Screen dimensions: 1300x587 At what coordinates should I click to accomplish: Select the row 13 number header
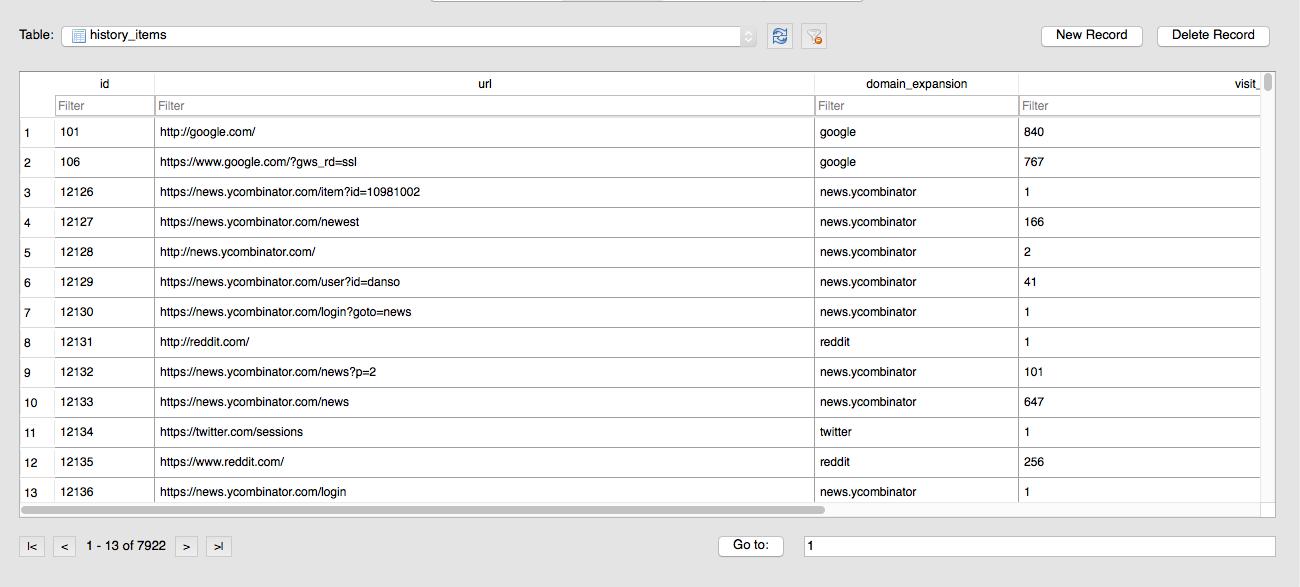click(x=37, y=490)
